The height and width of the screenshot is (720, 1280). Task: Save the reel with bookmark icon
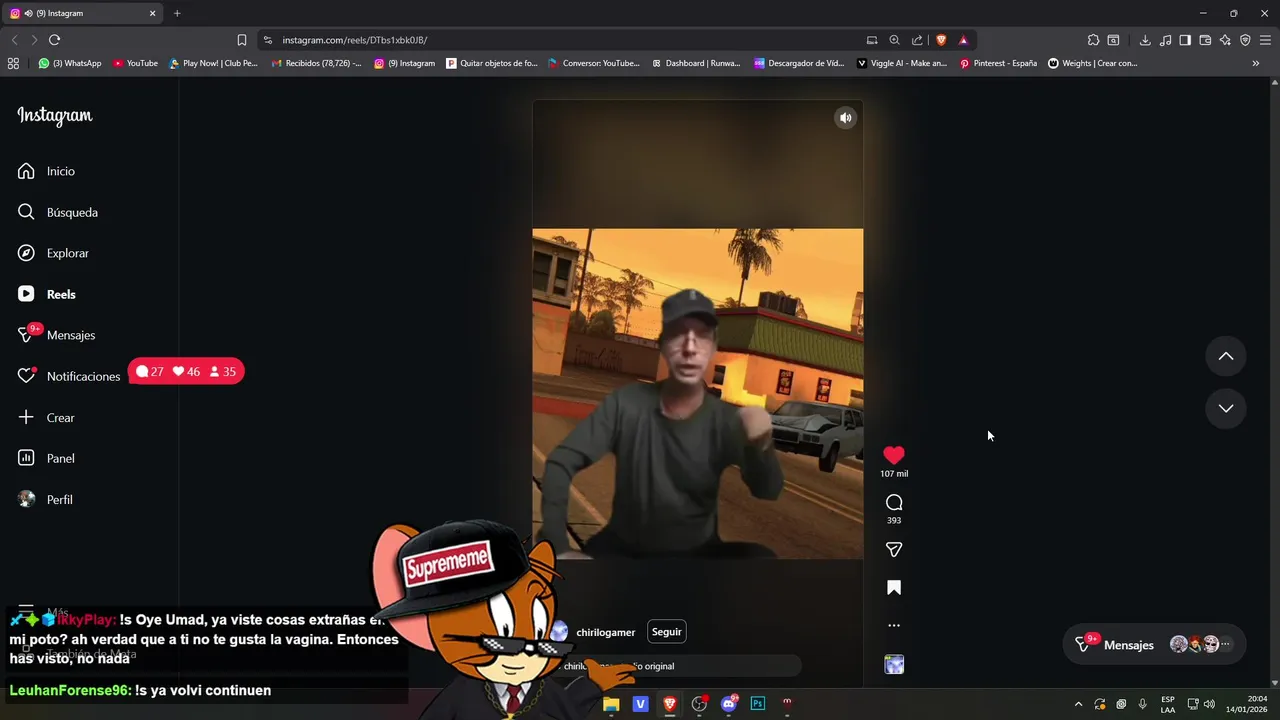894,588
